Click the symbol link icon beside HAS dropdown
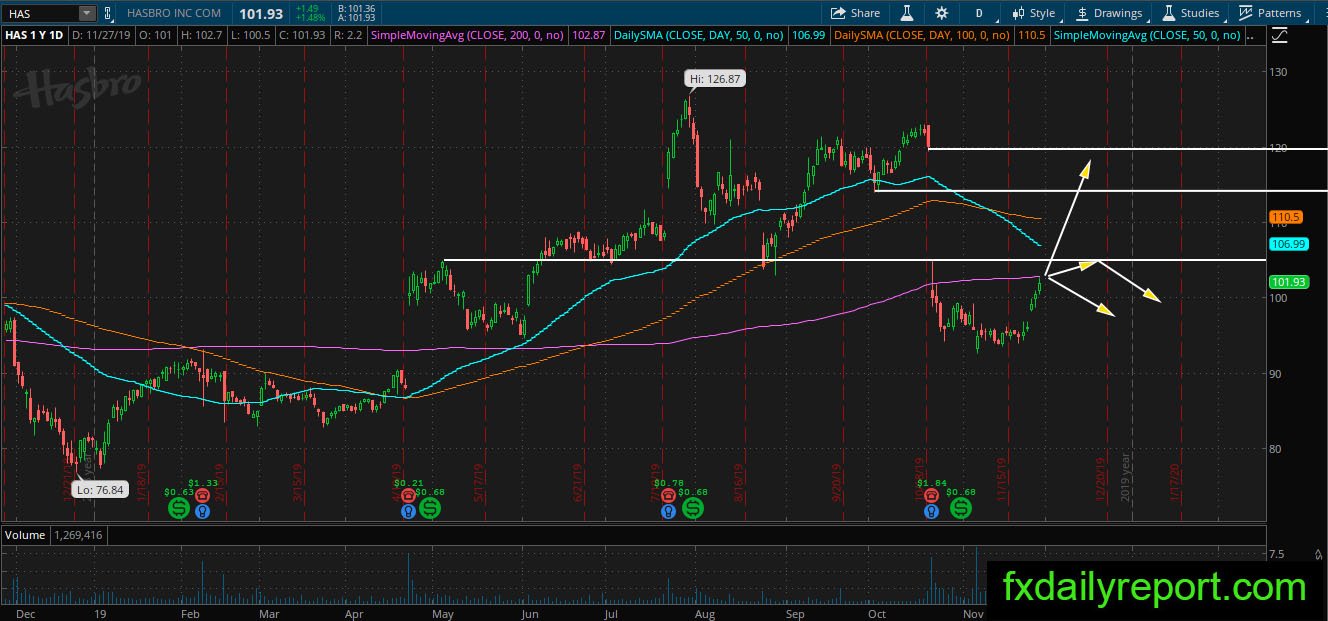This screenshot has width=1328, height=621. tap(108, 13)
